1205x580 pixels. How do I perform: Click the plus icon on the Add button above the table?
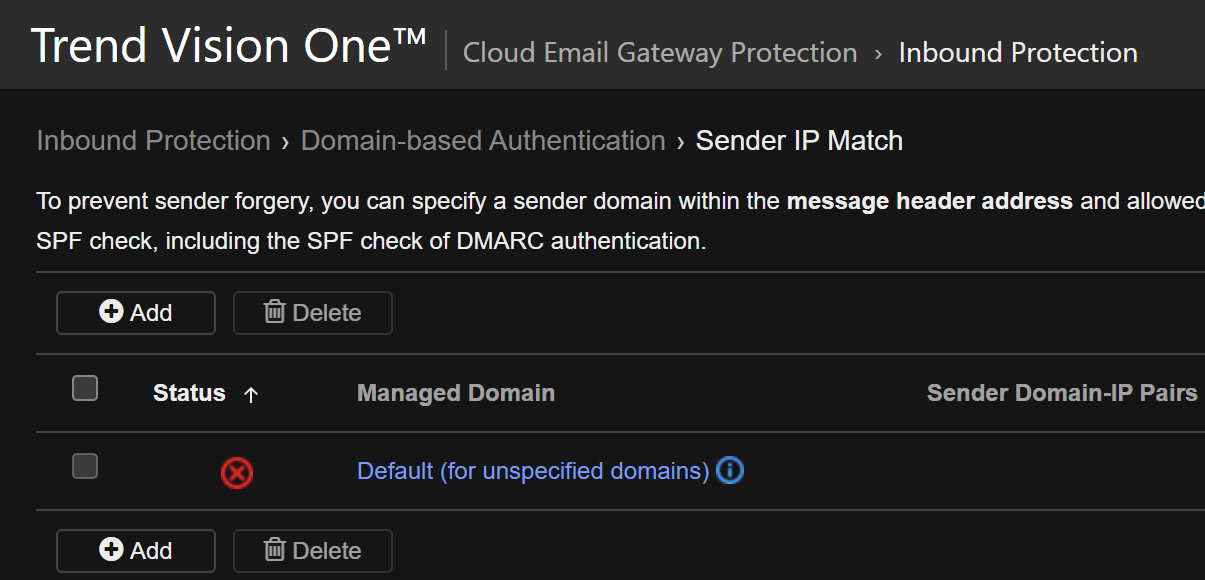tap(111, 312)
